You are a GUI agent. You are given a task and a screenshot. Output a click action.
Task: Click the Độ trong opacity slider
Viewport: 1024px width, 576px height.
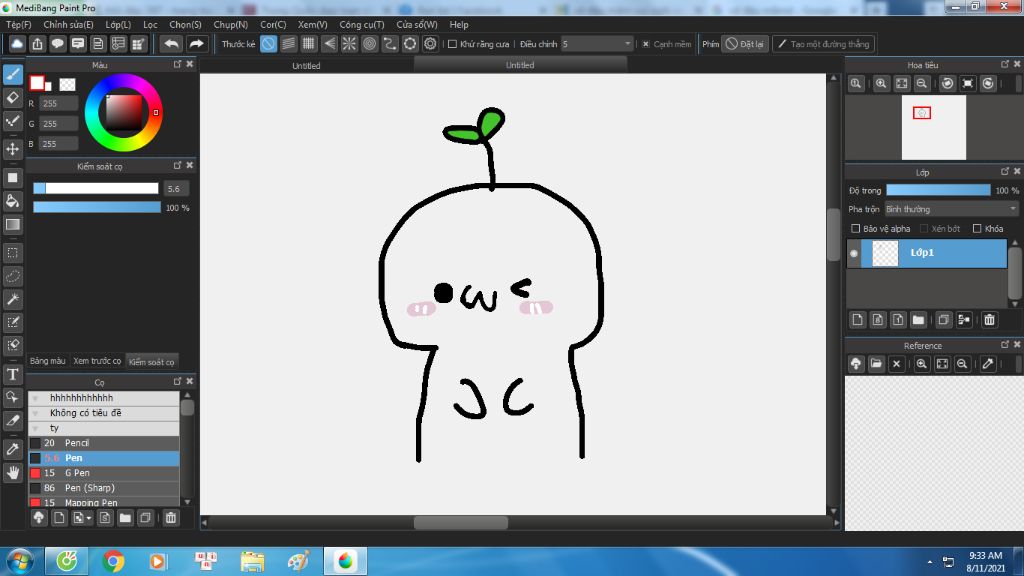point(938,190)
